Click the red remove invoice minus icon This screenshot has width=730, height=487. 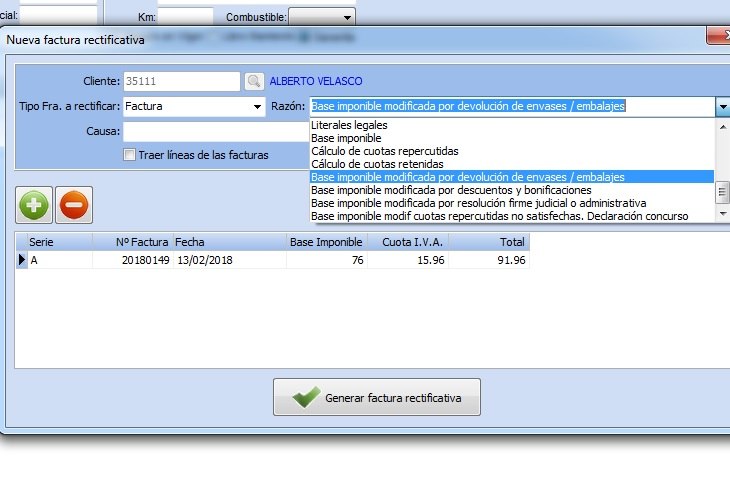[74, 205]
